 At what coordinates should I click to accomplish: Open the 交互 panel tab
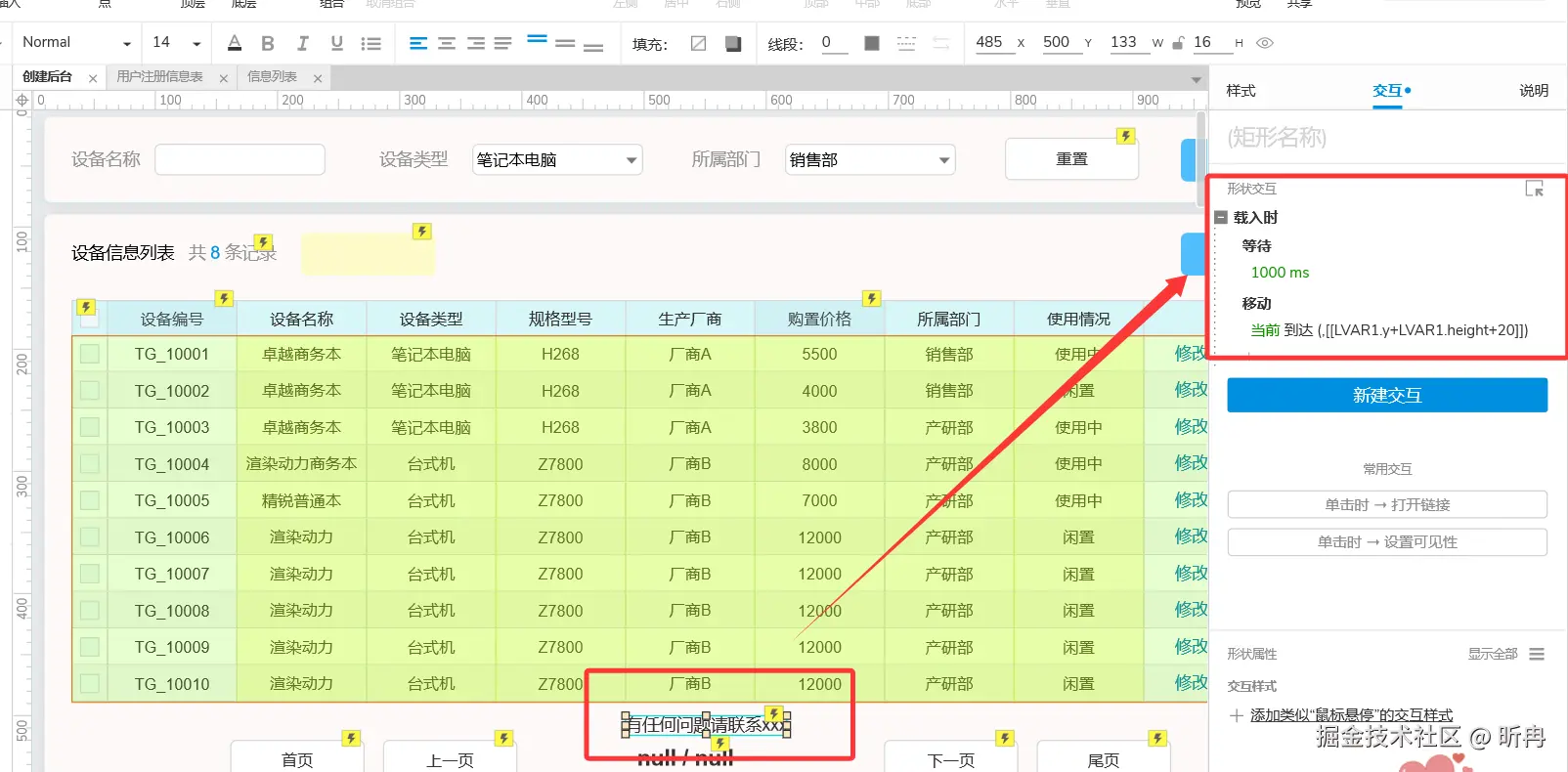pos(1387,91)
